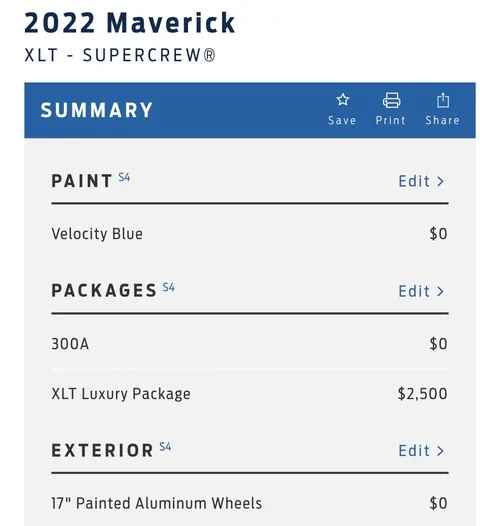Click the 300A package row
Screen dimensions: 480x526
tap(250, 344)
